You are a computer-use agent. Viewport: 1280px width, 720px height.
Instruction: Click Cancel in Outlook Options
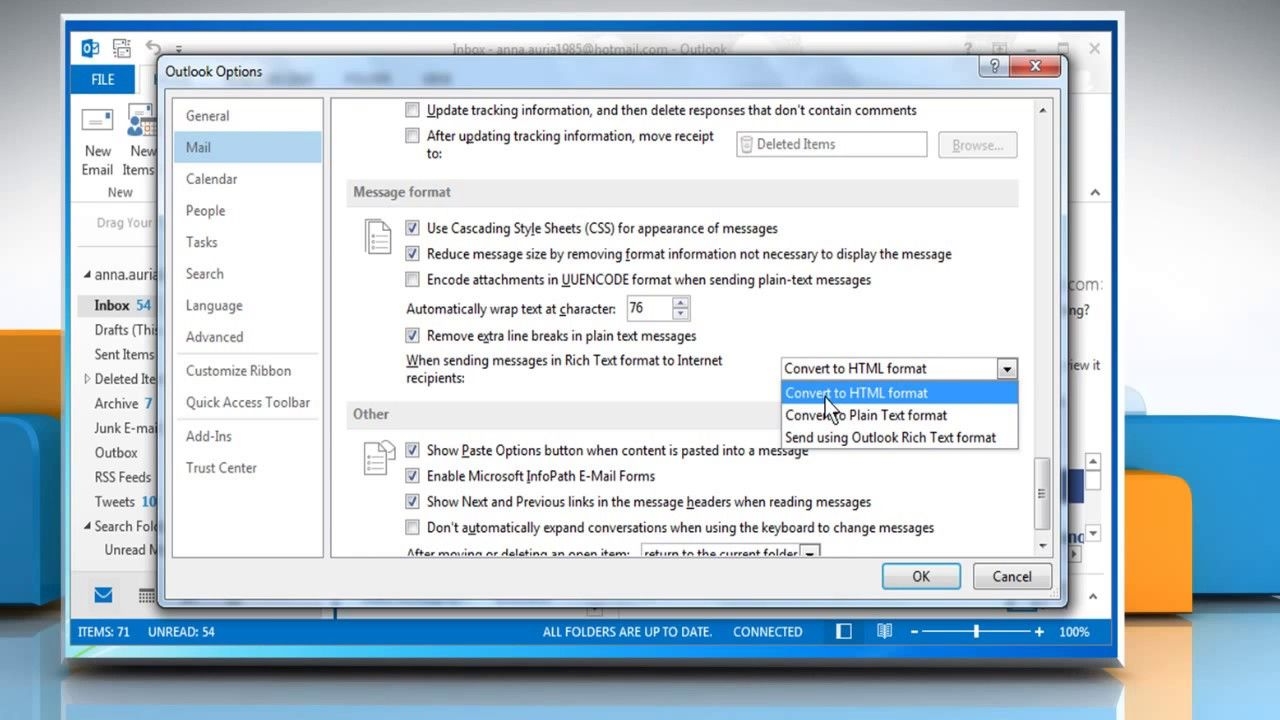click(x=1012, y=576)
